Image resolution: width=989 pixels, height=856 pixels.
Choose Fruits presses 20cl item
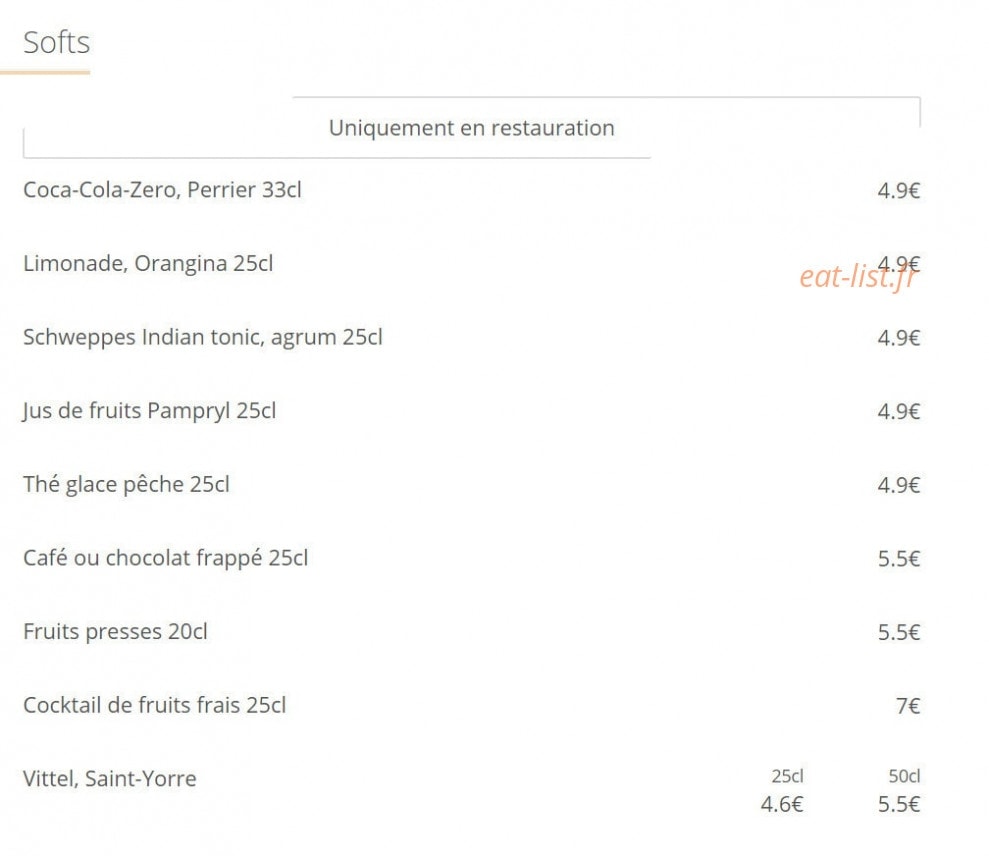(115, 631)
